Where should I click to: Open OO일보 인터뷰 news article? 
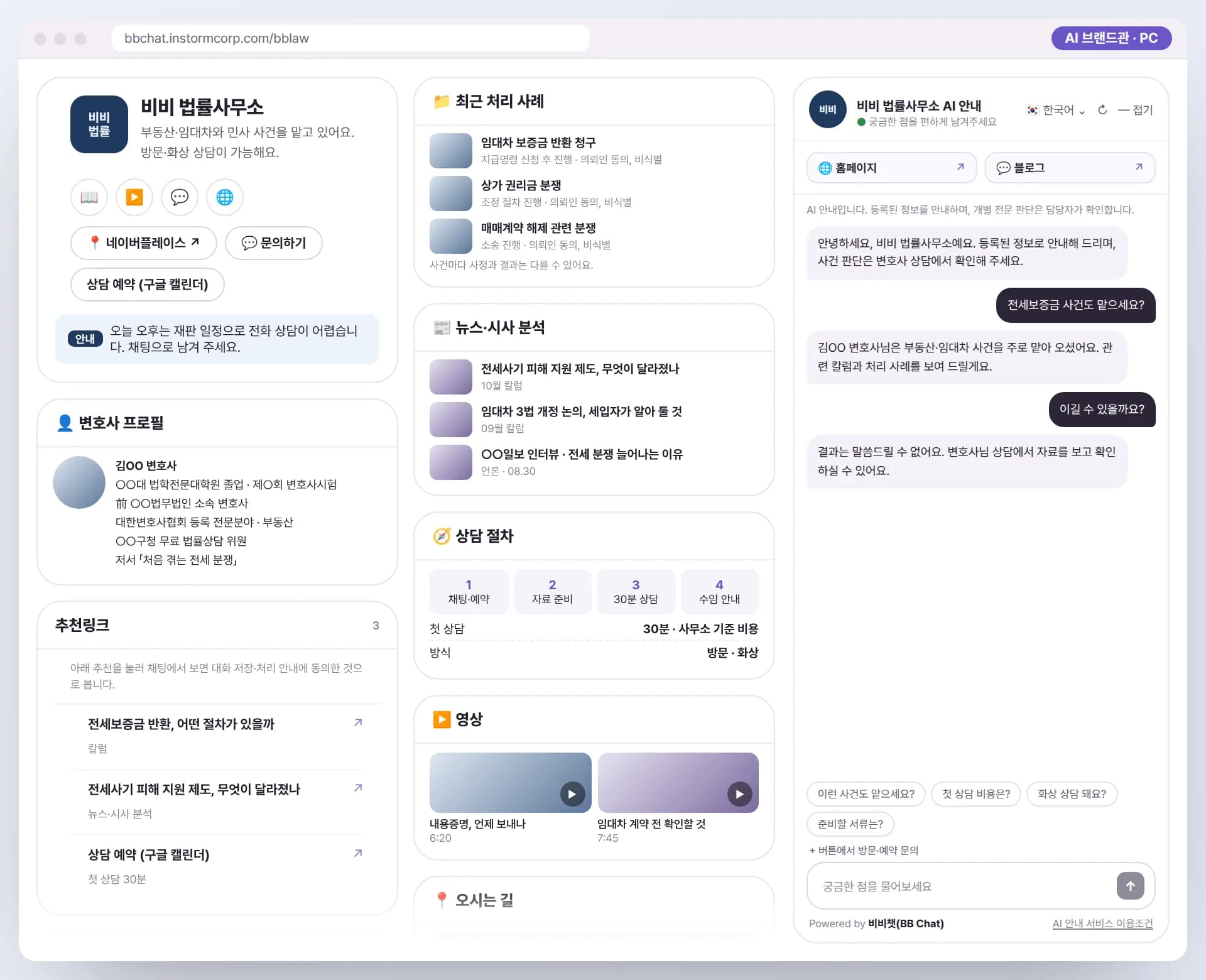coord(594,462)
